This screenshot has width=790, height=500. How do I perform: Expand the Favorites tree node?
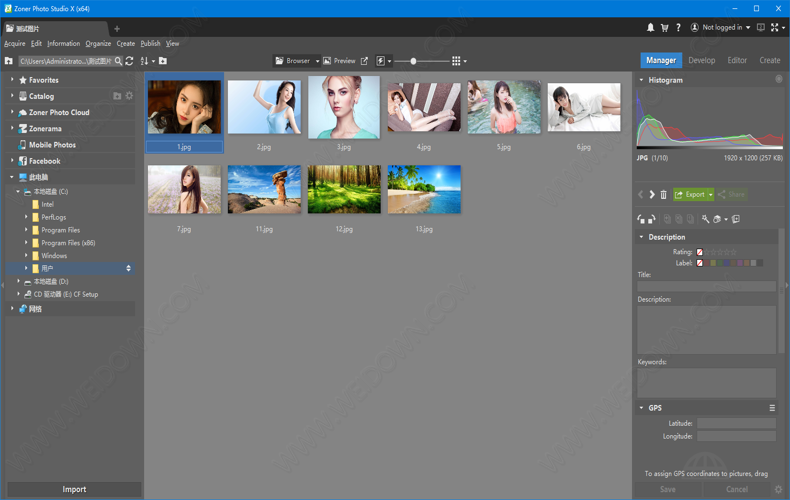point(12,80)
